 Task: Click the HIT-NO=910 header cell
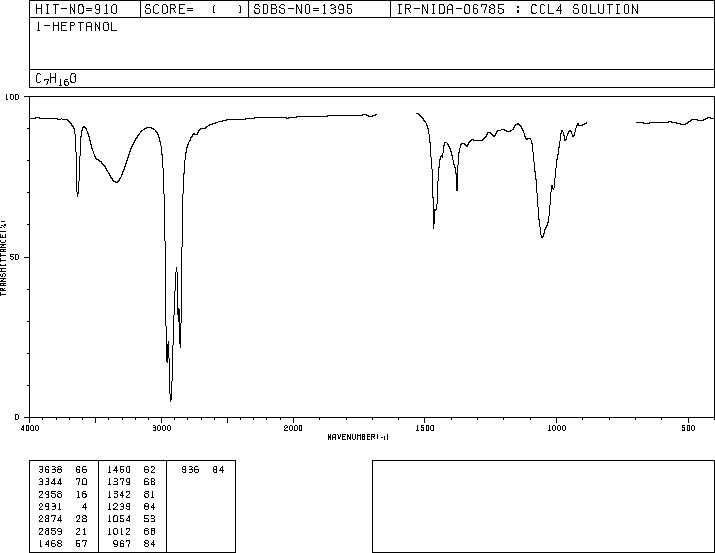click(85, 9)
